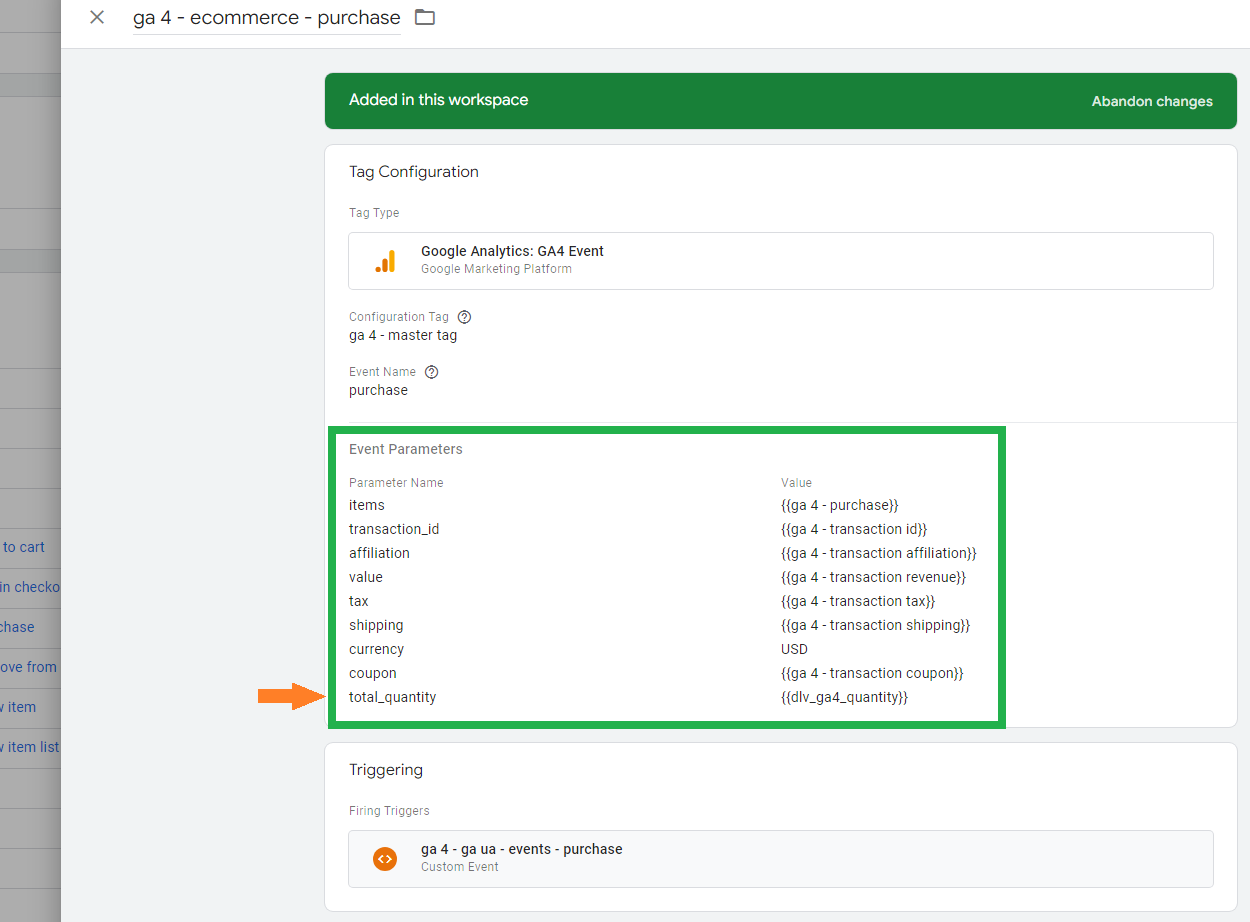Image resolution: width=1250 pixels, height=922 pixels.
Task: Click the 'tax' parameter name
Action: [x=359, y=601]
